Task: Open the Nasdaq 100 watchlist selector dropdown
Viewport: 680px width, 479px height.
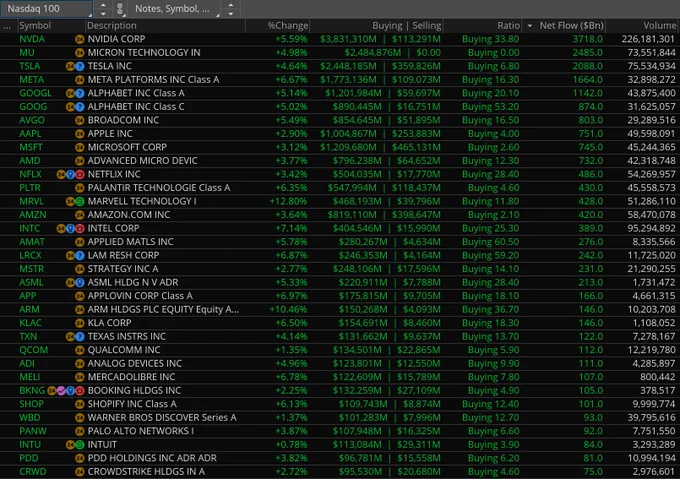Action: [46, 9]
